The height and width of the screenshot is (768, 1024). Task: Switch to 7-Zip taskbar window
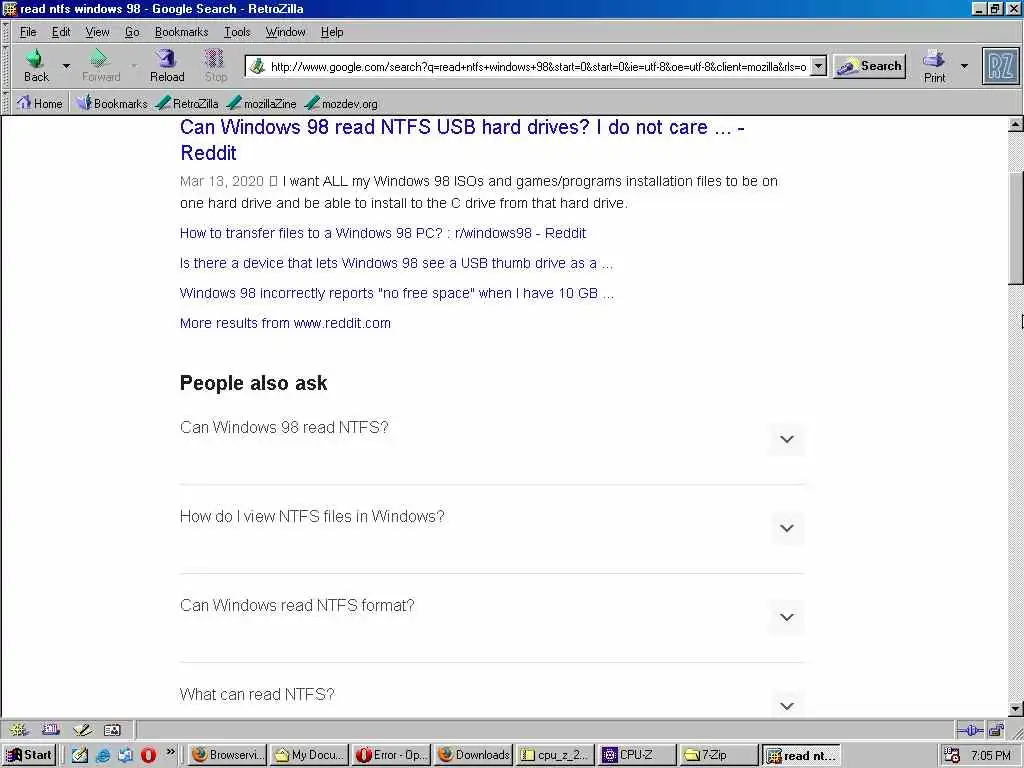pyautogui.click(x=718, y=756)
